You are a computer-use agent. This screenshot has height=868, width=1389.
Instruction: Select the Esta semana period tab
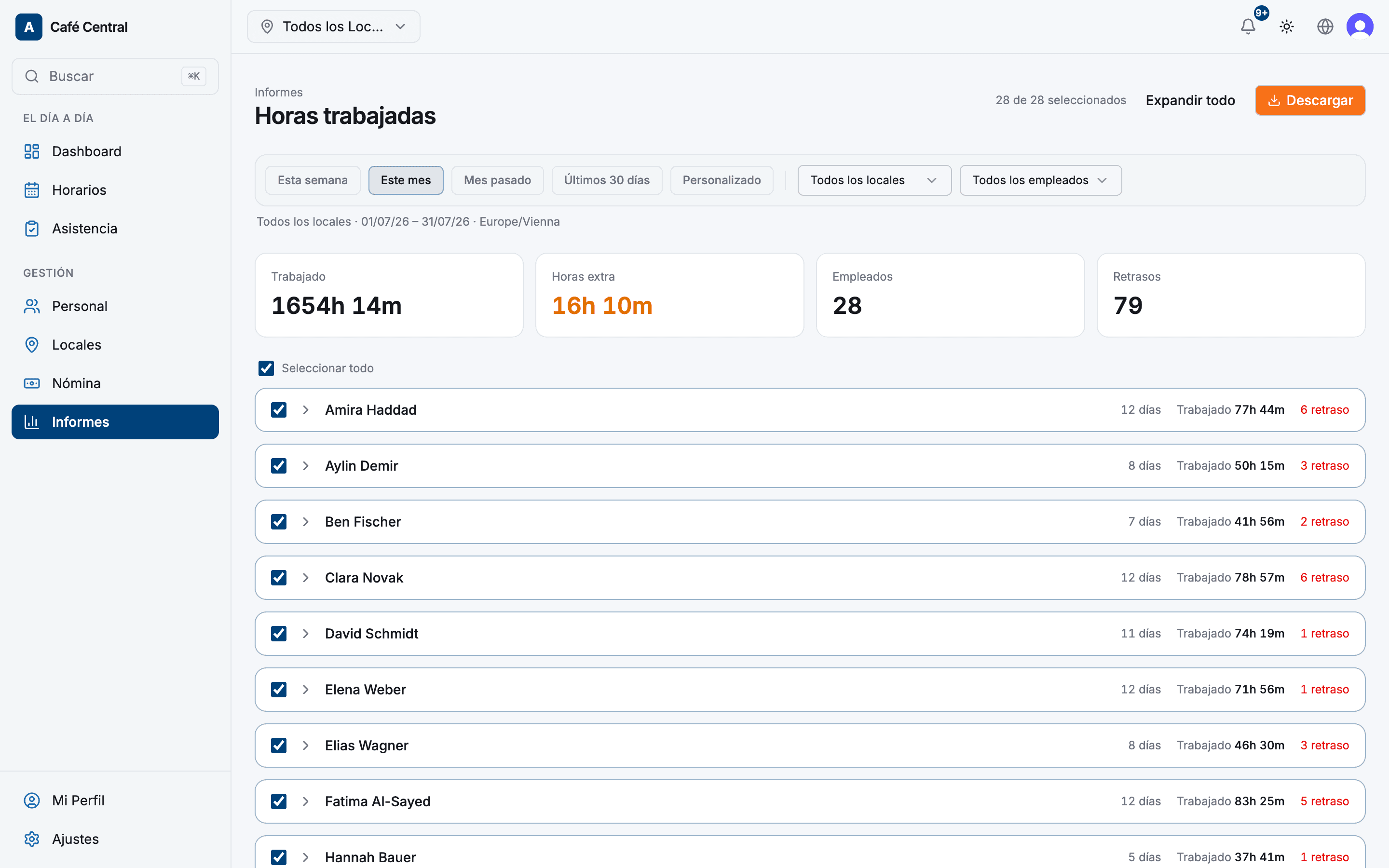point(313,180)
